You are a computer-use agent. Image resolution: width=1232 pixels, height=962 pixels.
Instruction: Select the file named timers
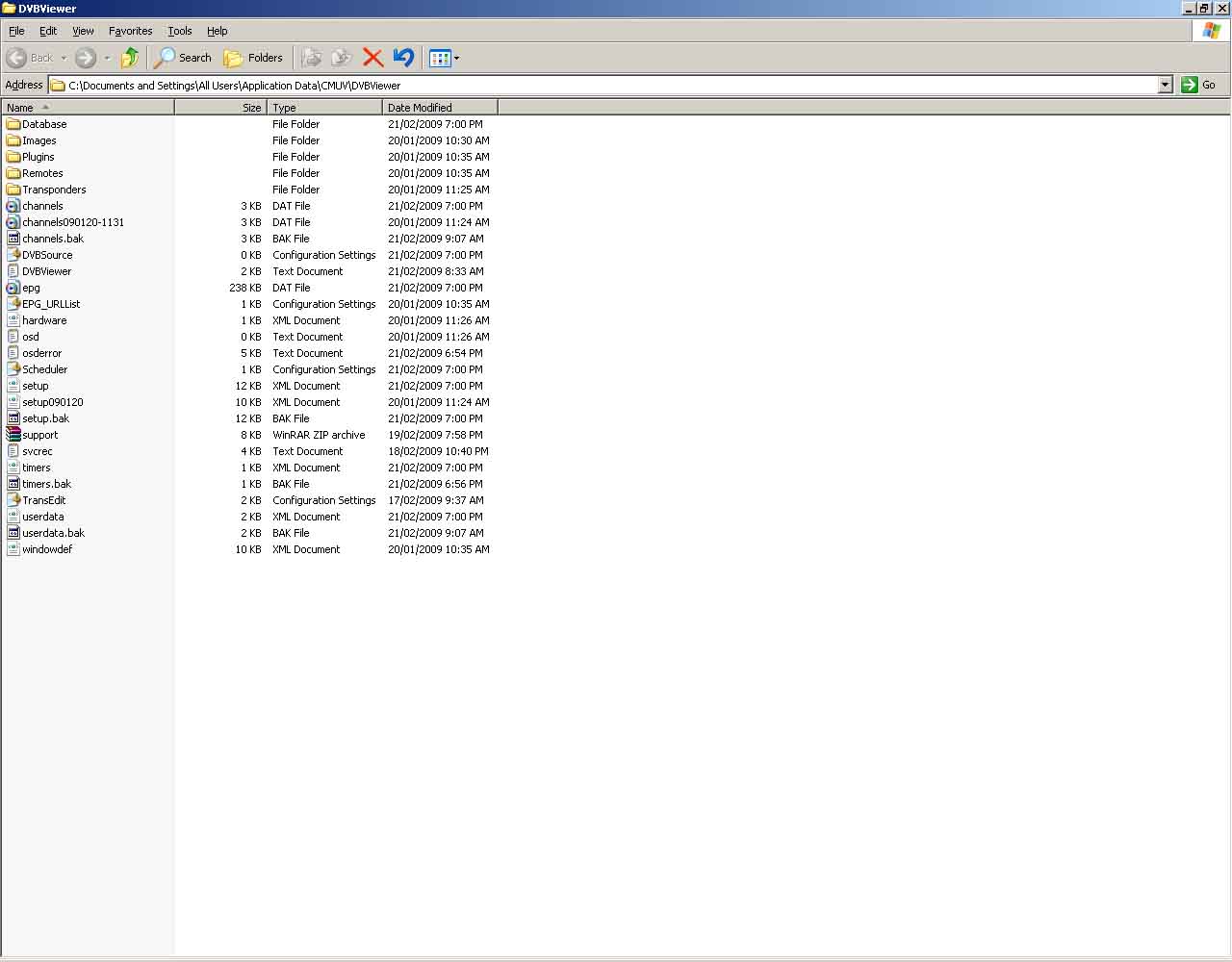coord(37,468)
